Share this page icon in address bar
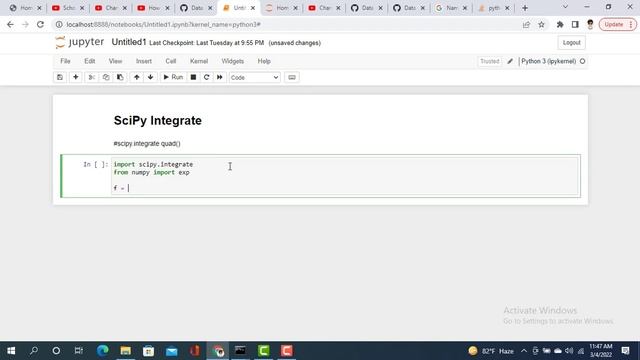 pos(526,24)
